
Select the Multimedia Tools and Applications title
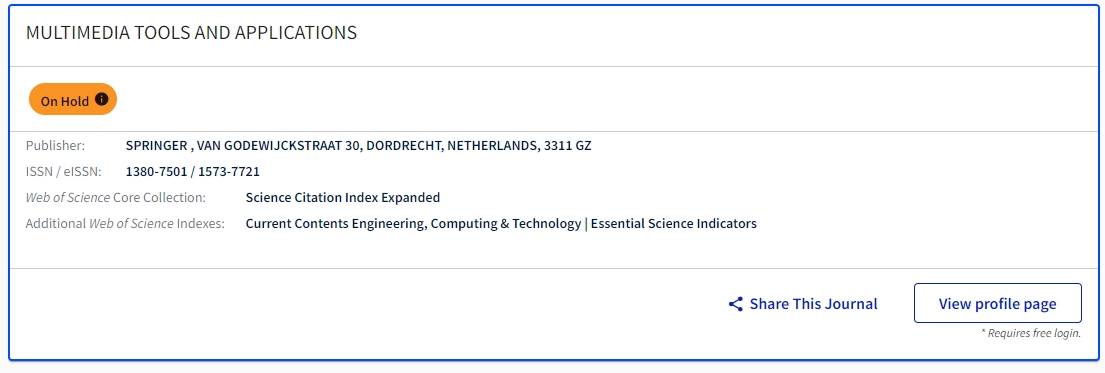[x=191, y=32]
